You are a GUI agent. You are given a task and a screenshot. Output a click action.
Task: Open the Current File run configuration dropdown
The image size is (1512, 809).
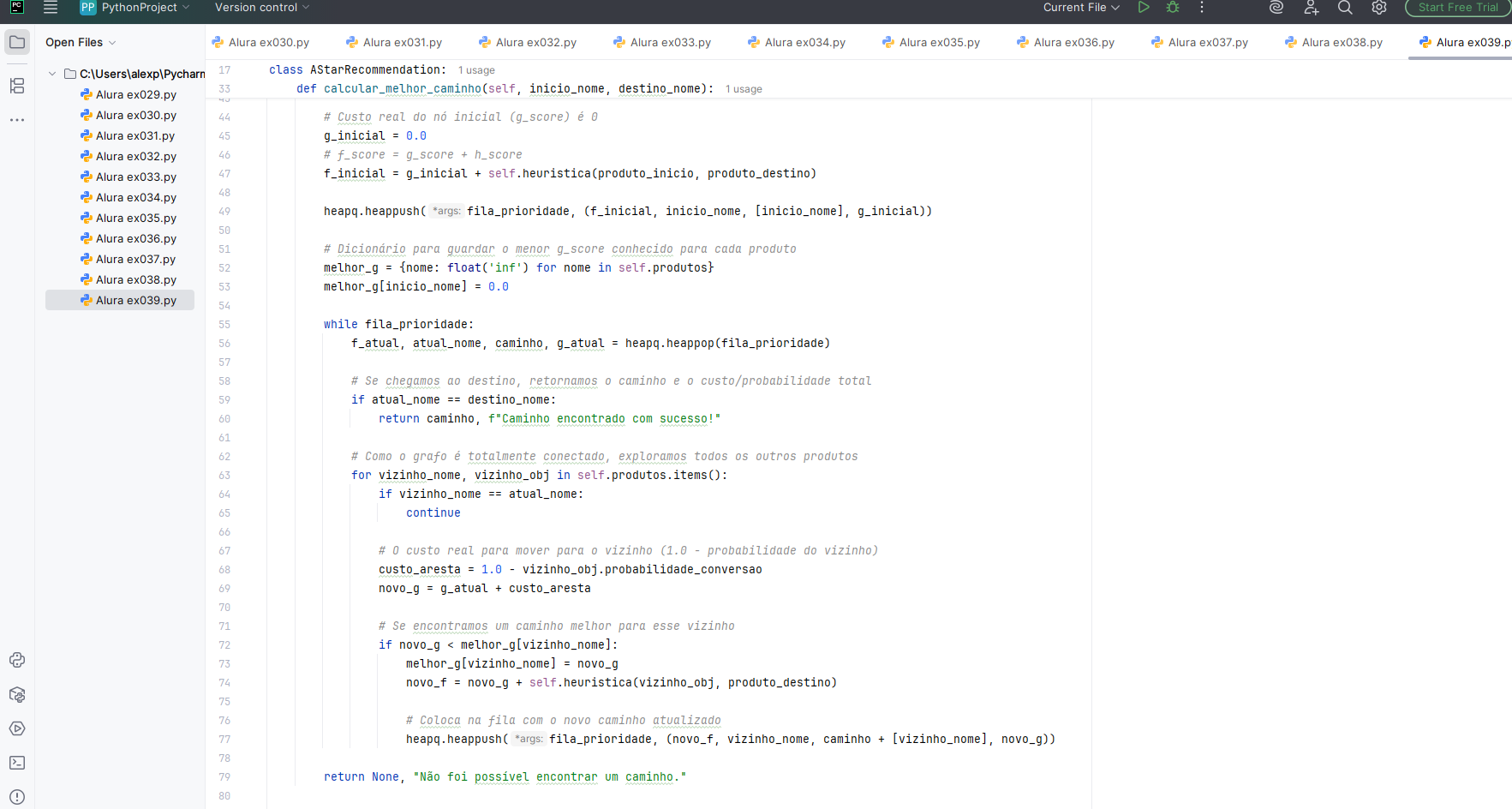click(1081, 8)
